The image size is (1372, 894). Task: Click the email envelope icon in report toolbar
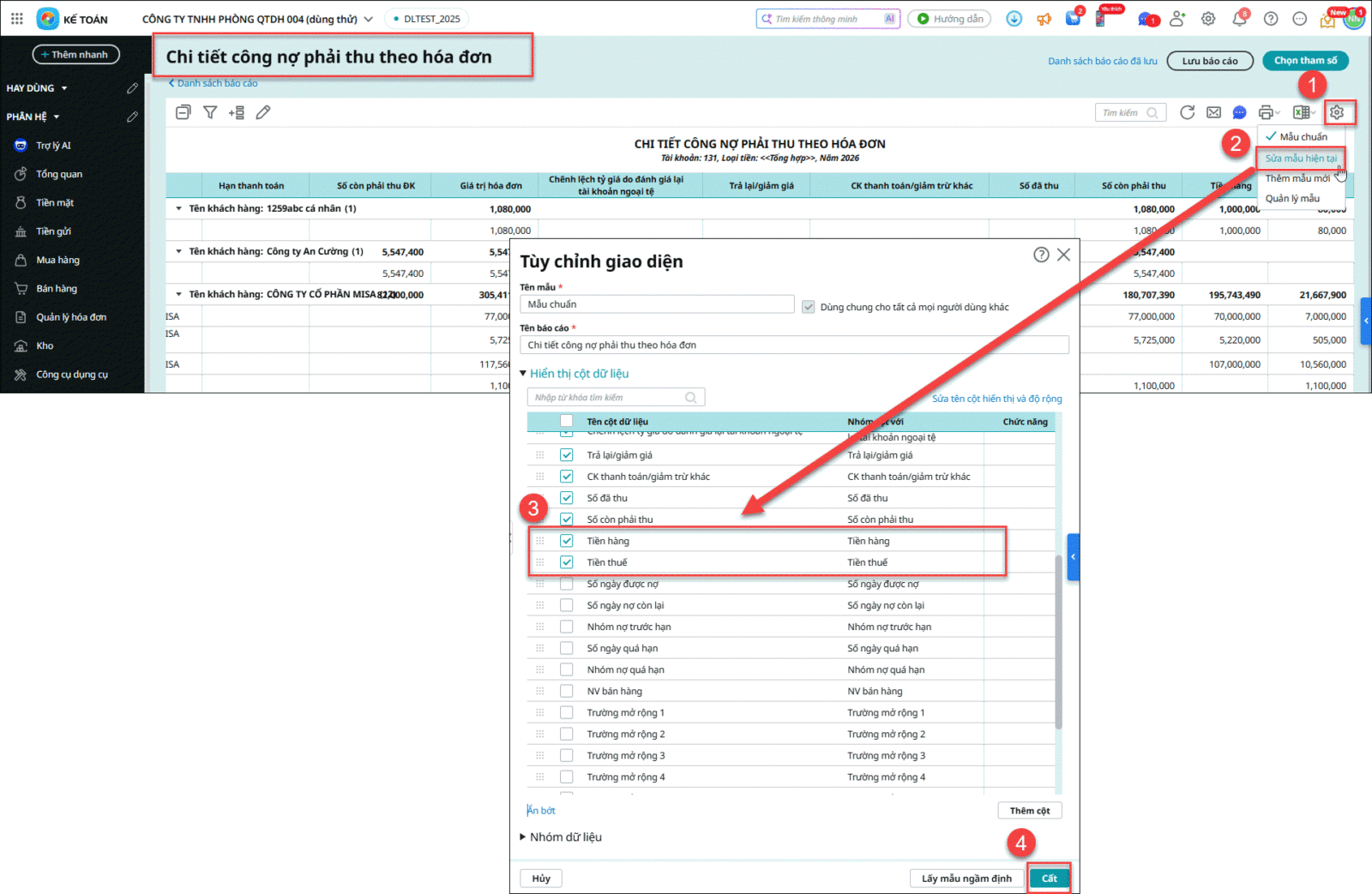click(x=1213, y=112)
